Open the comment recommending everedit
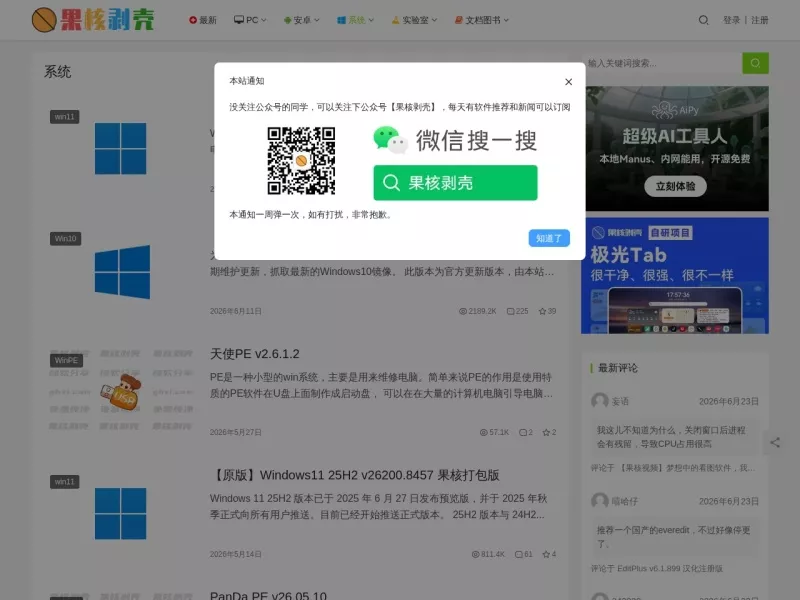 click(673, 537)
